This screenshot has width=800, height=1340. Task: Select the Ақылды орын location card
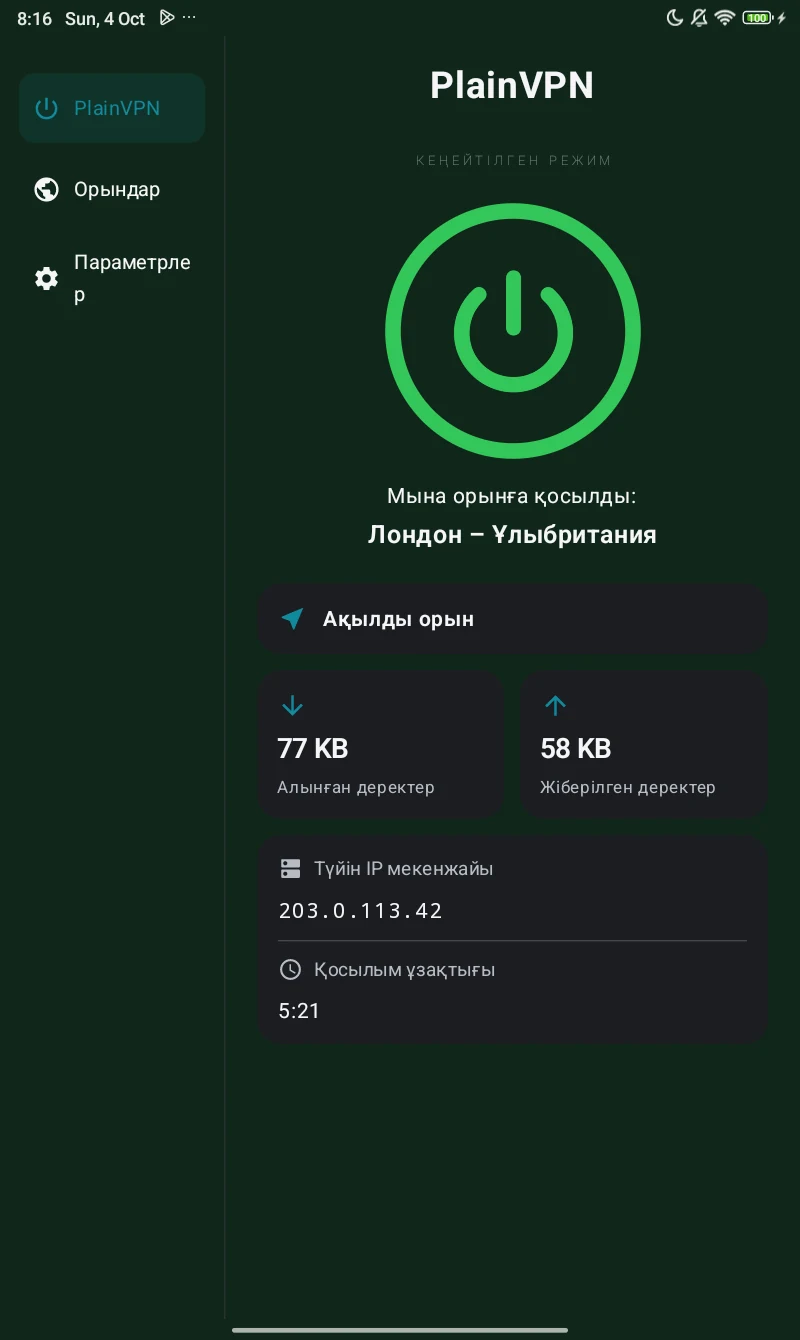click(513, 619)
